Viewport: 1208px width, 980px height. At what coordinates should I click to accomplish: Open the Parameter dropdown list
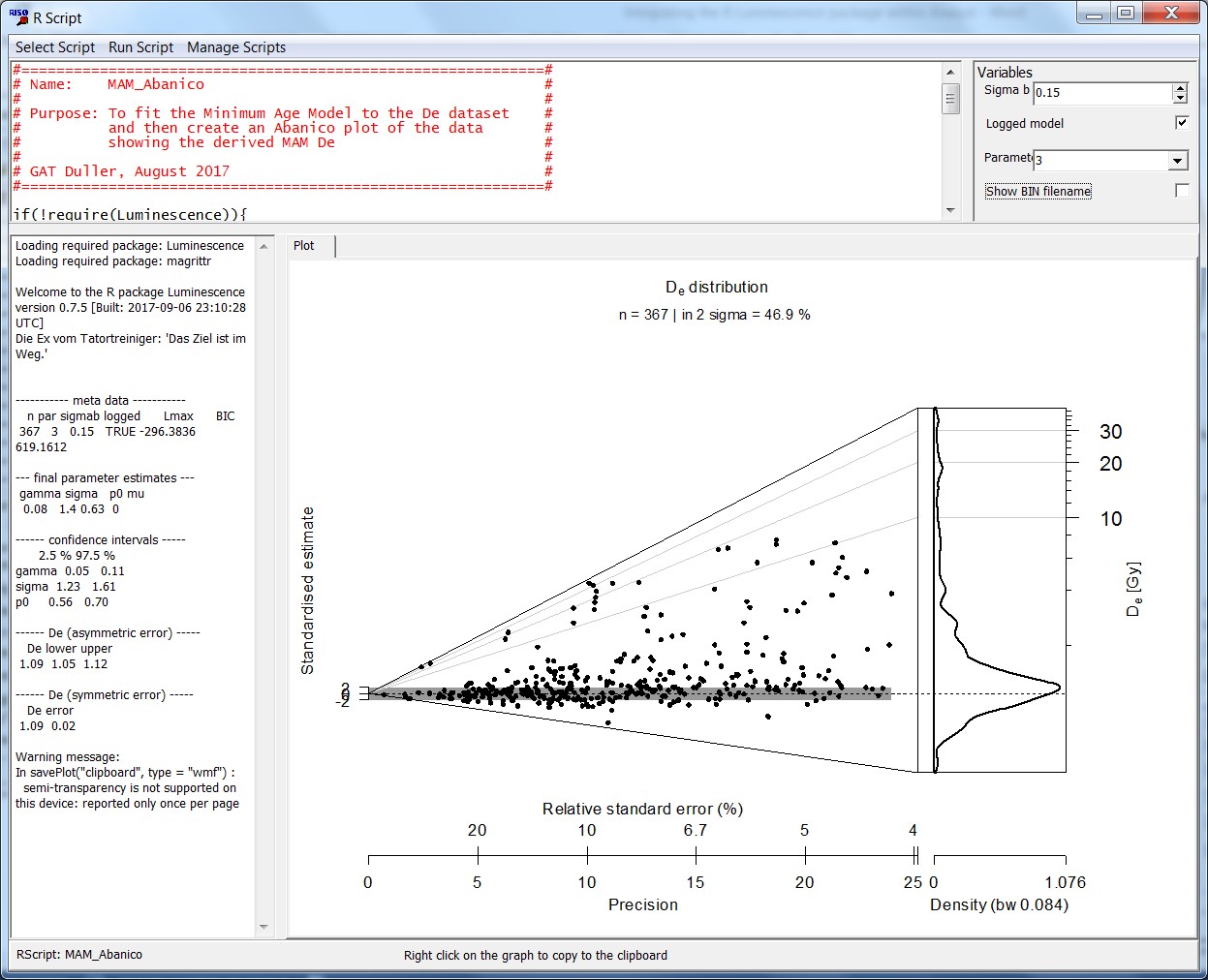(1178, 161)
